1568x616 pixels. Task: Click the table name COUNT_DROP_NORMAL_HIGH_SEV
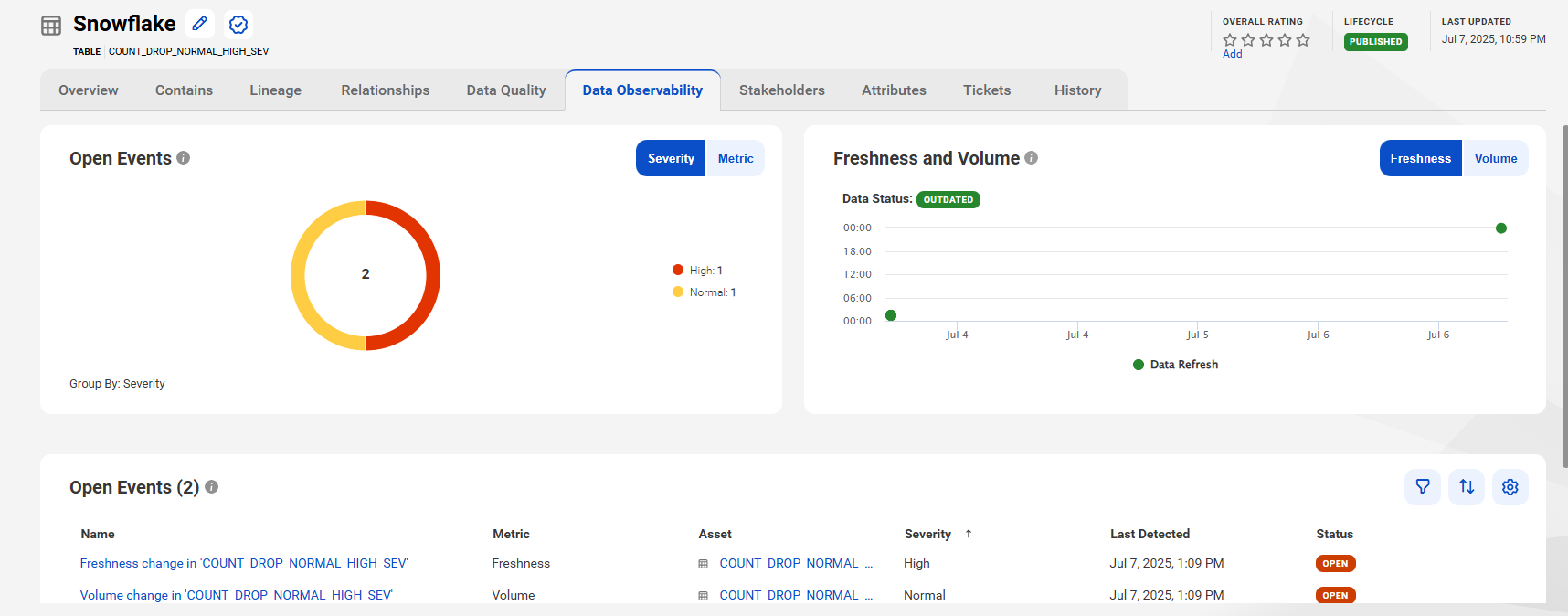tap(188, 51)
